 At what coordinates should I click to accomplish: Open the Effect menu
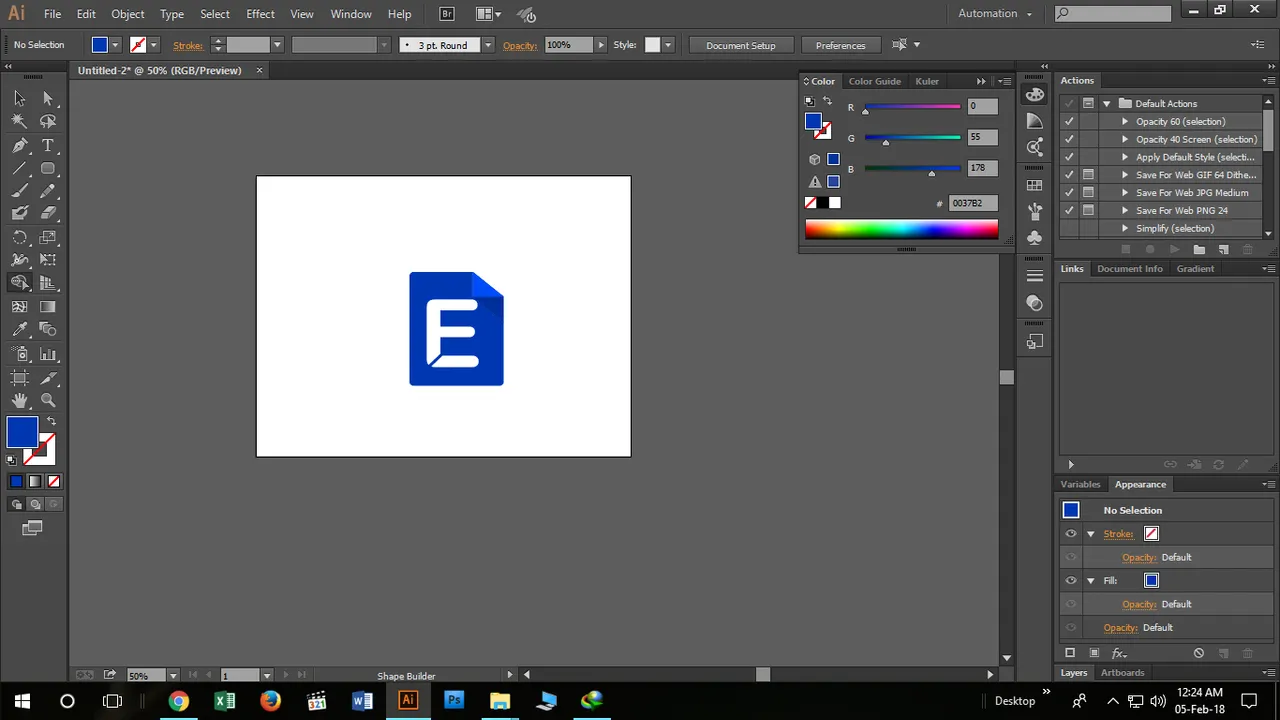pos(260,14)
